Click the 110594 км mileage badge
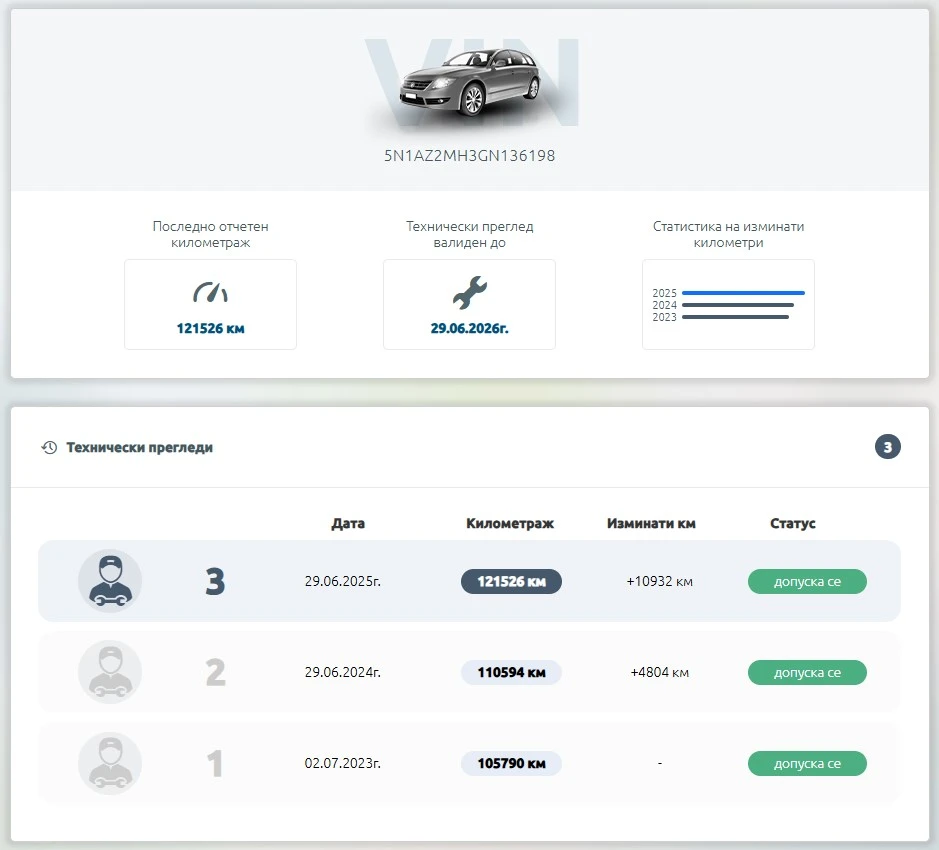Image resolution: width=939 pixels, height=850 pixels. tap(511, 672)
